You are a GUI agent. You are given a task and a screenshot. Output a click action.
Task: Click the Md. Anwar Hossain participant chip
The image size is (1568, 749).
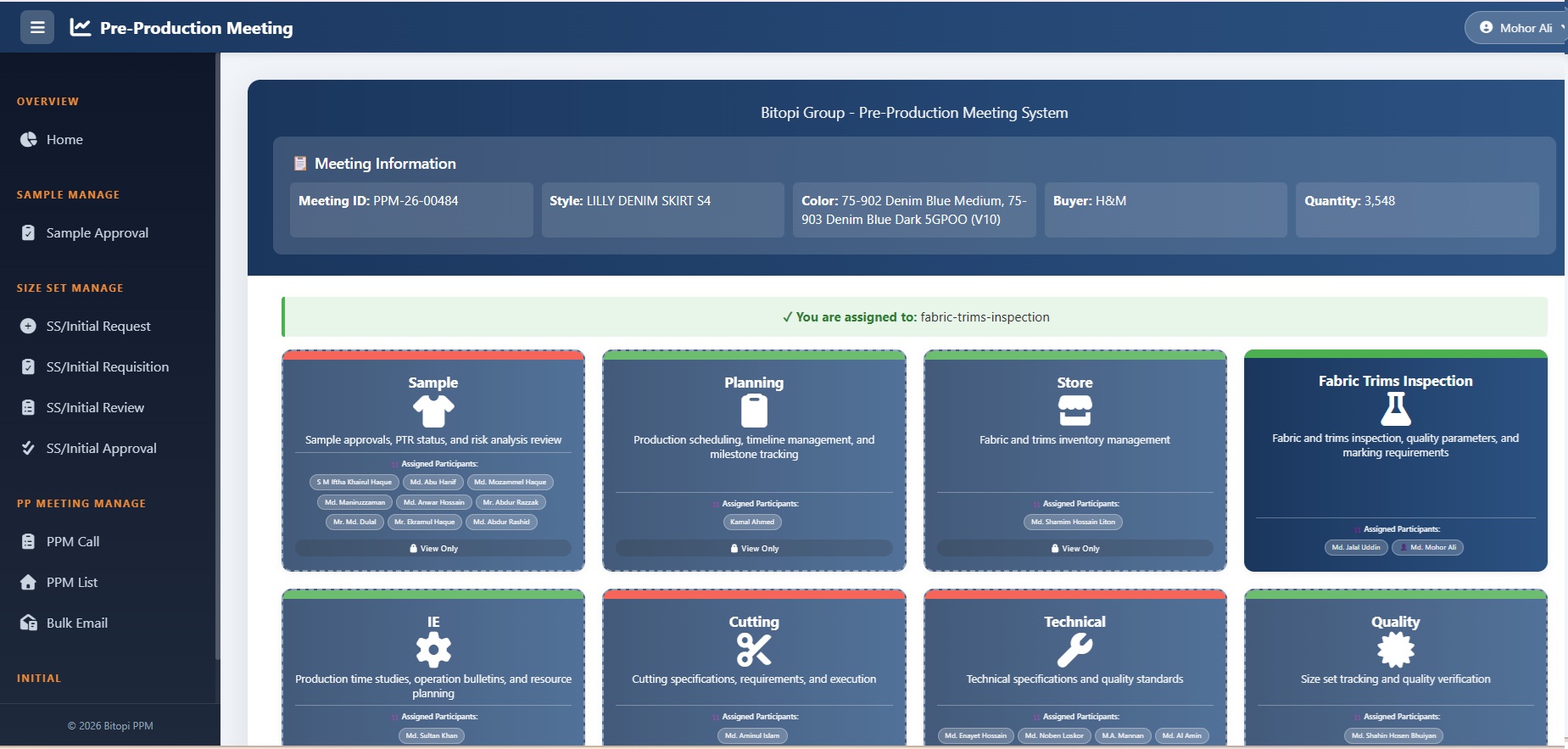click(433, 502)
